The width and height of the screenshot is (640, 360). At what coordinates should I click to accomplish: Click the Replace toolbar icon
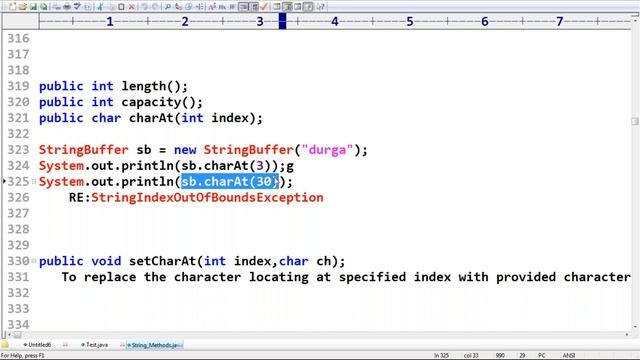tap(178, 7)
